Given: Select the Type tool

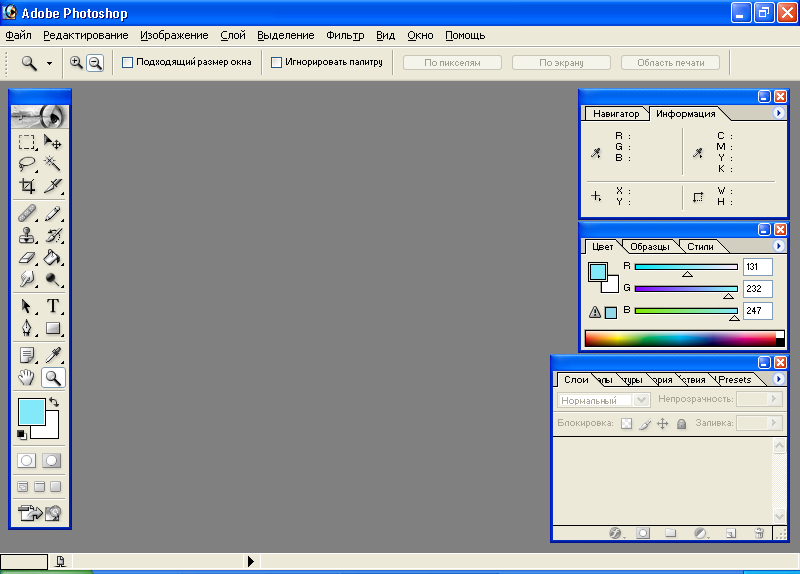Looking at the screenshot, I should [53, 306].
